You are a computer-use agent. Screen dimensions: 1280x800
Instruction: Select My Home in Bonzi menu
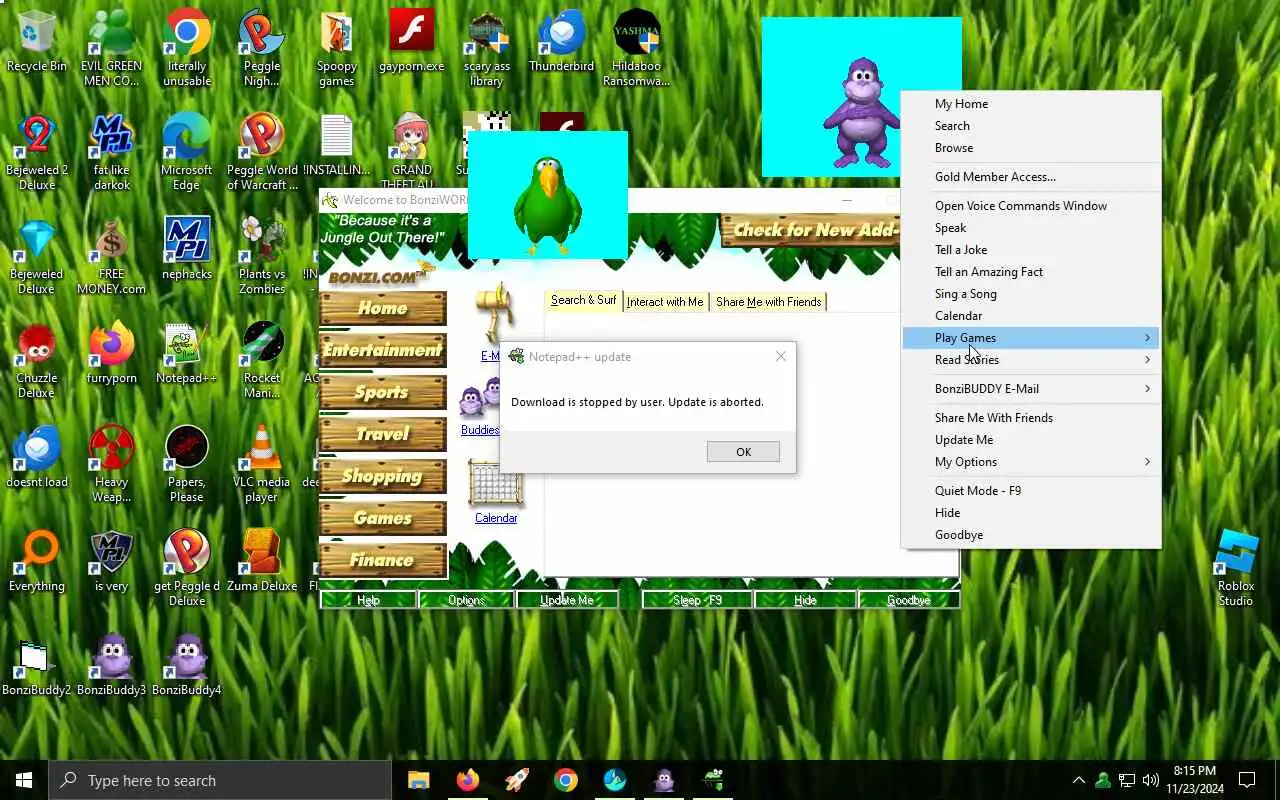pyautogui.click(x=1031, y=104)
